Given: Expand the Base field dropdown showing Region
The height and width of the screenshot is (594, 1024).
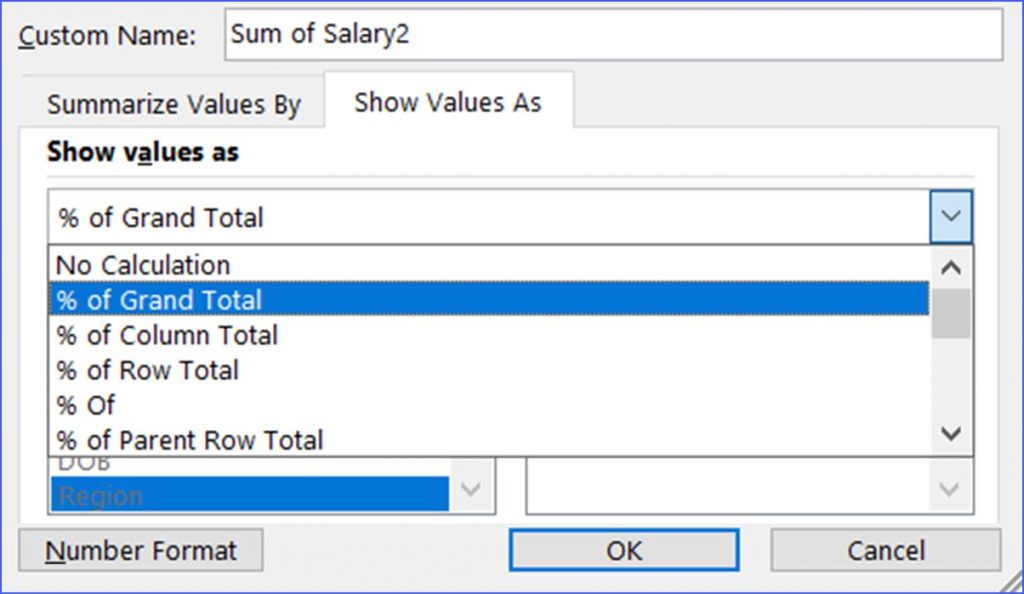Looking at the screenshot, I should (470, 489).
